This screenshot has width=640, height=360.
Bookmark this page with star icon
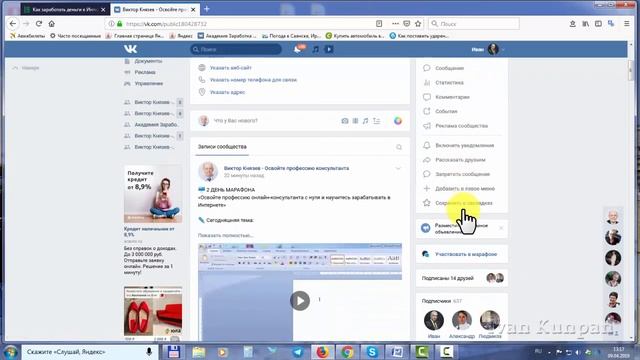(x=418, y=24)
